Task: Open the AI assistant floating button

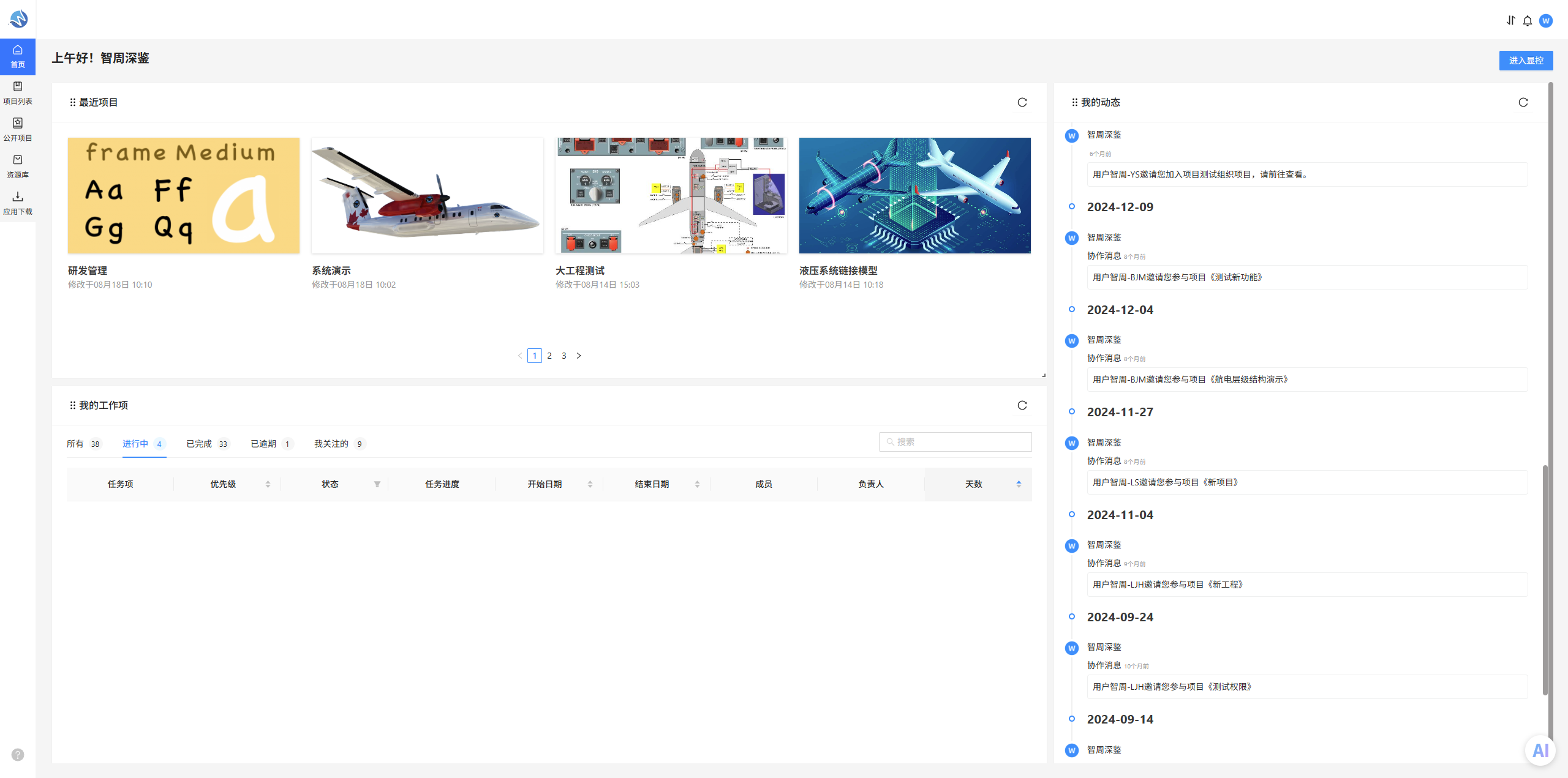Action: point(1540,750)
